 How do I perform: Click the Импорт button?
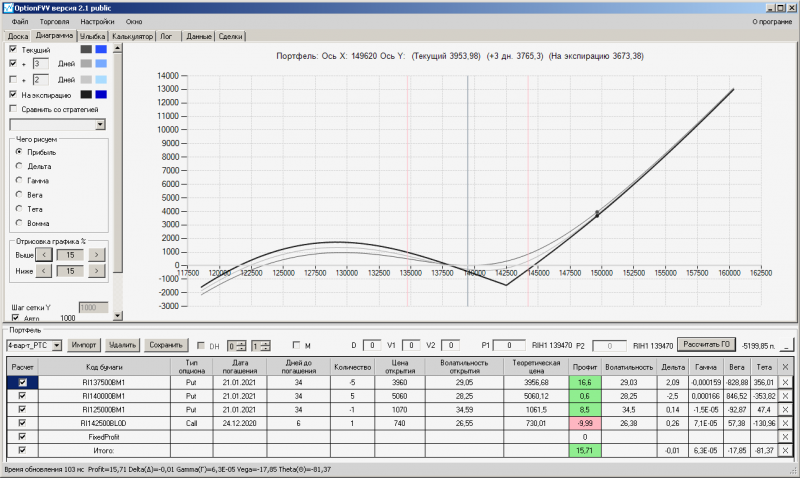pyautogui.click(x=84, y=345)
